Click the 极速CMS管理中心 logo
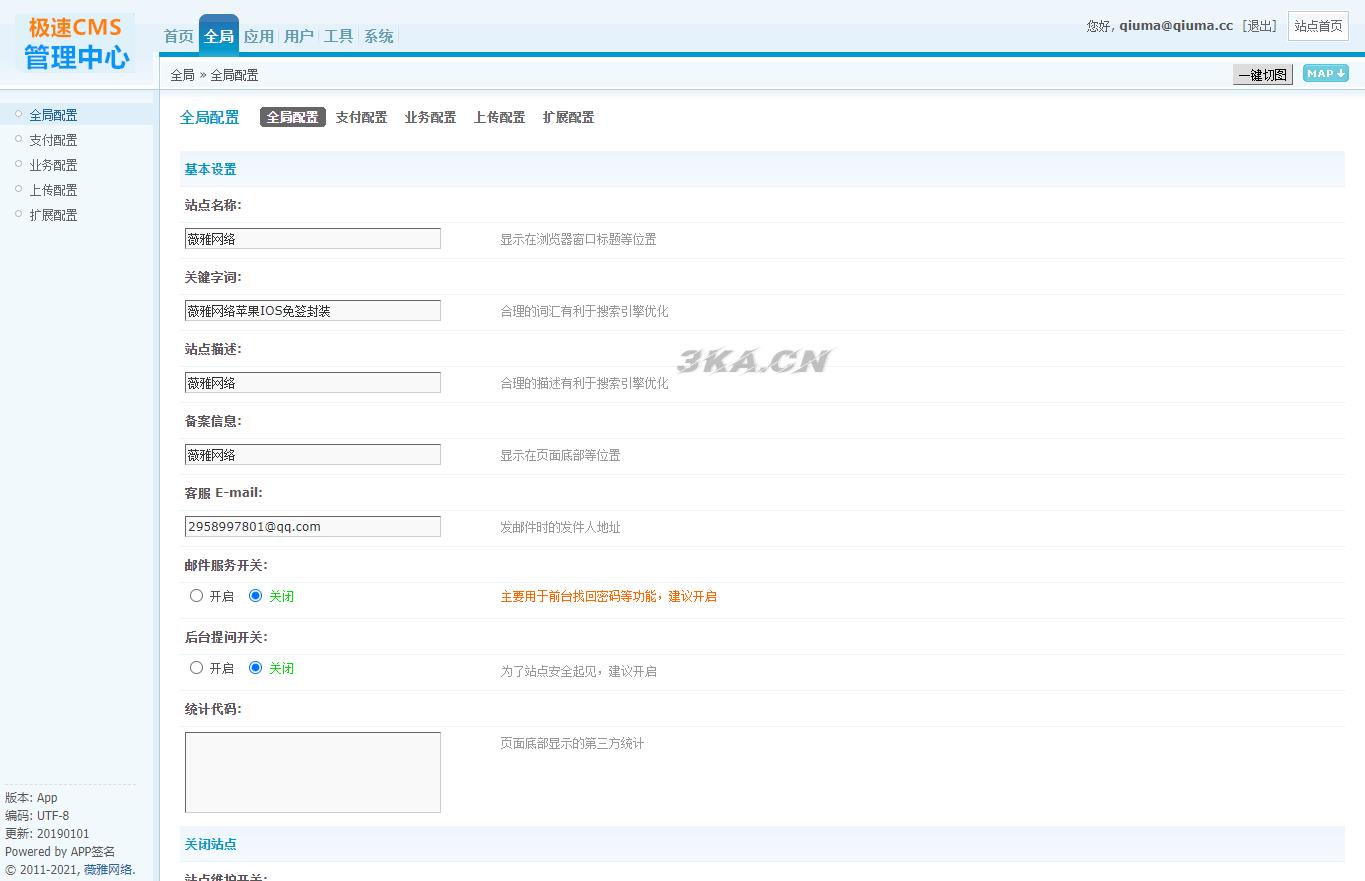Screen dimensions: 1365x881 click(x=76, y=43)
